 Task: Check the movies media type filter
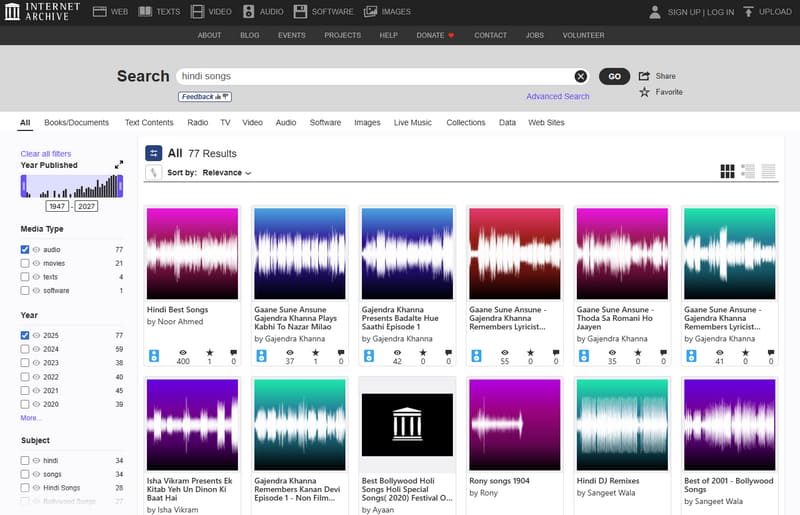pos(24,263)
